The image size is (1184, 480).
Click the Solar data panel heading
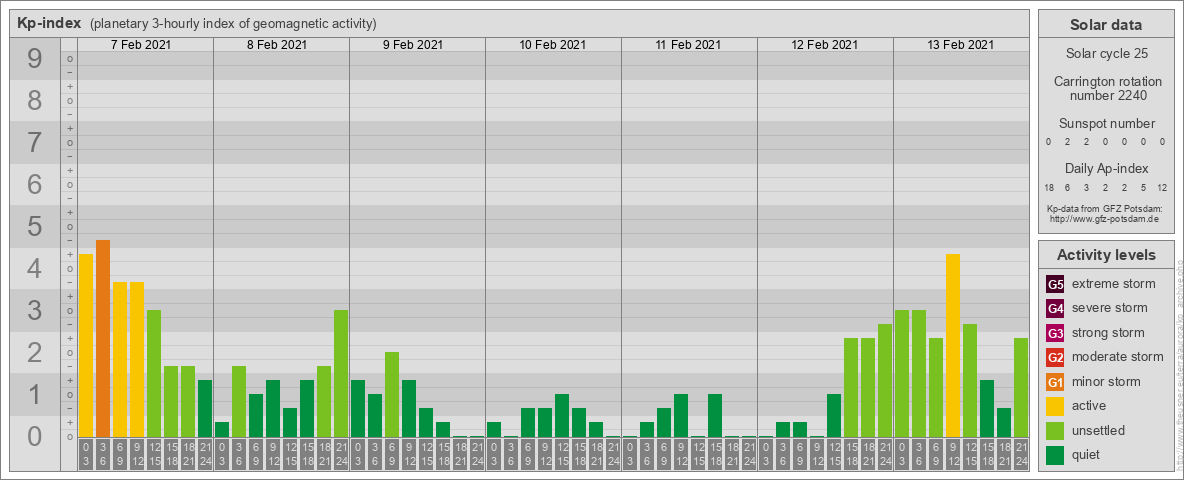point(1107,26)
